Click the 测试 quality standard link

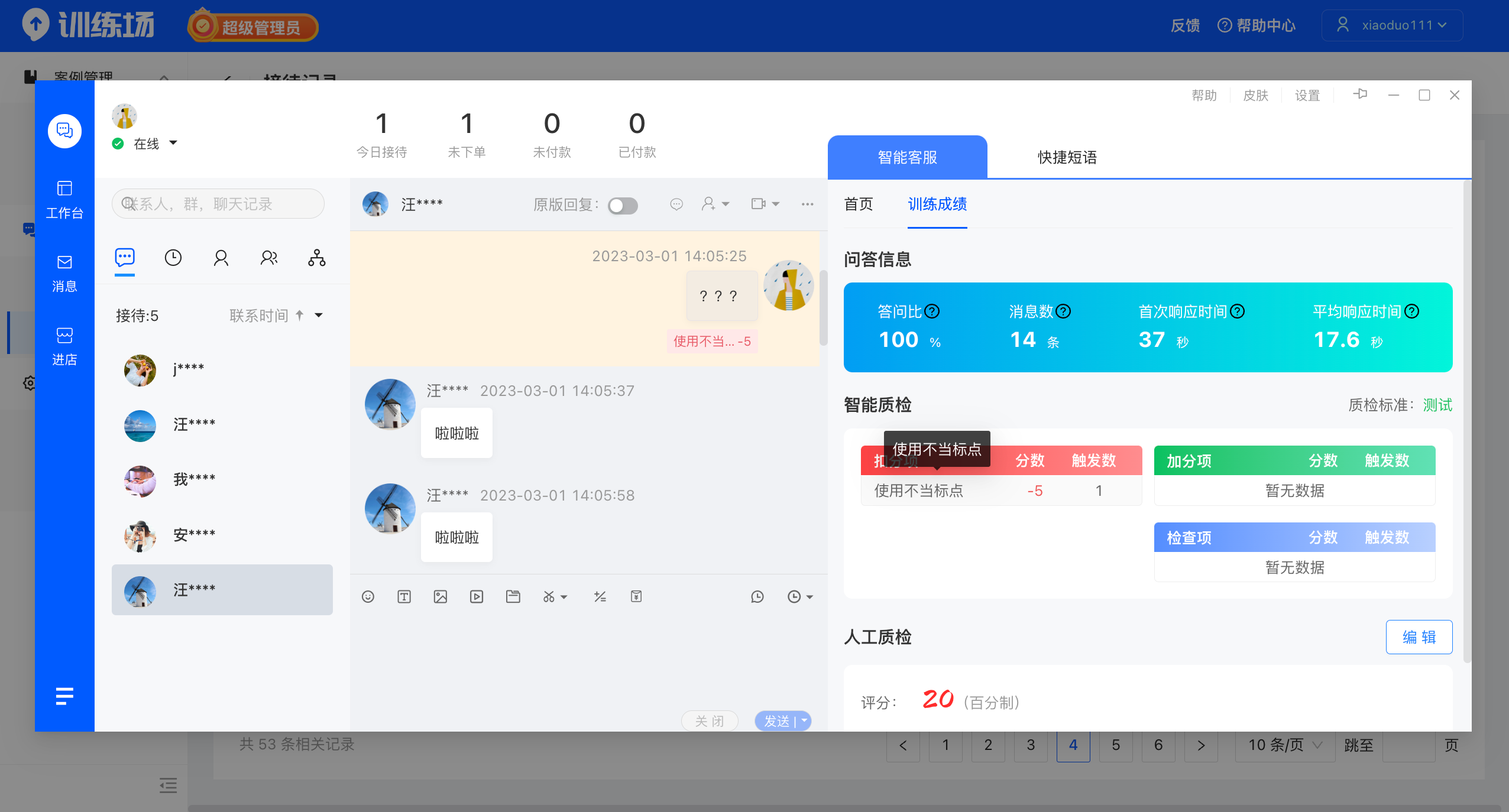(x=1437, y=405)
